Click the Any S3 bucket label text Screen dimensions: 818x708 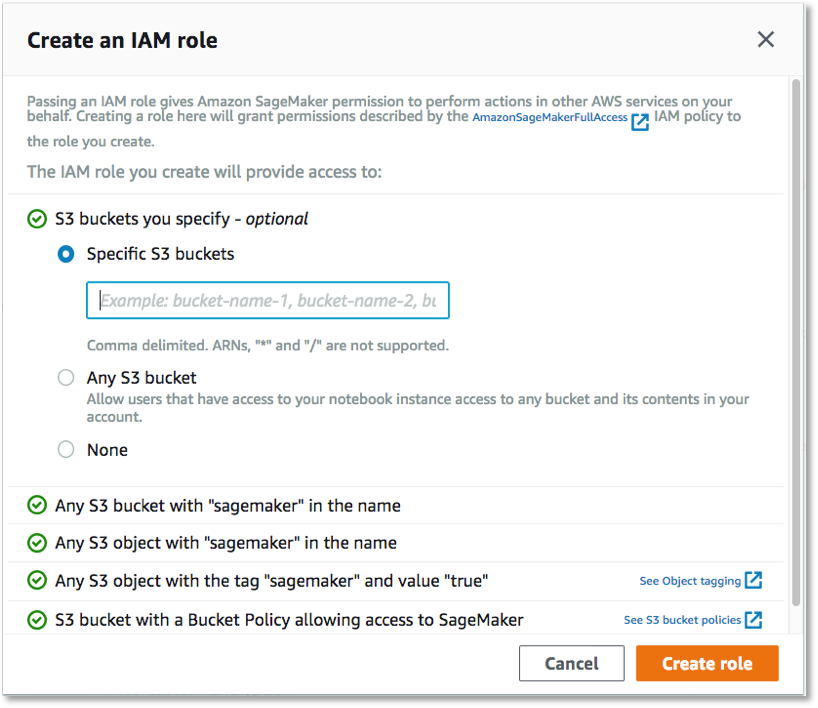tap(141, 378)
